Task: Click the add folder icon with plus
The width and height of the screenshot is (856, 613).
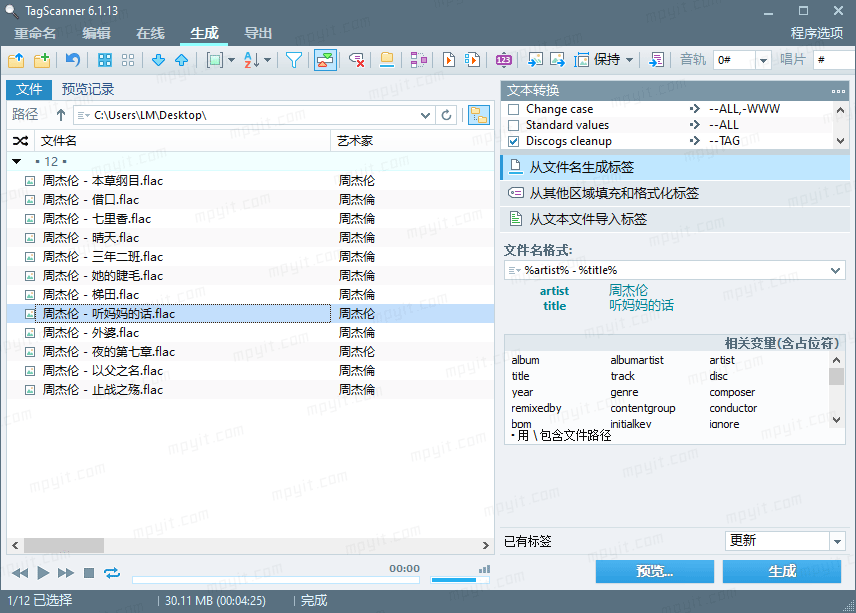Action: 42,60
